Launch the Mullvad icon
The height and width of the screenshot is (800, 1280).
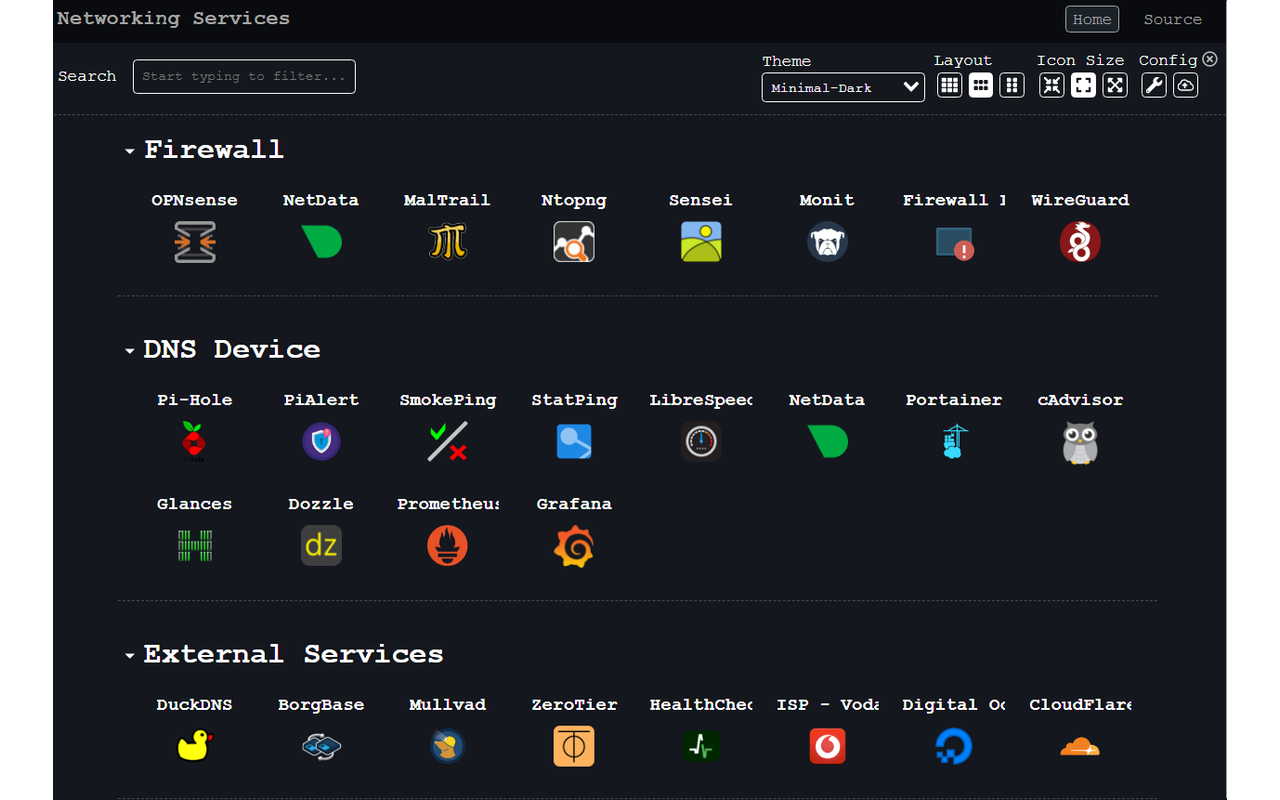447,746
